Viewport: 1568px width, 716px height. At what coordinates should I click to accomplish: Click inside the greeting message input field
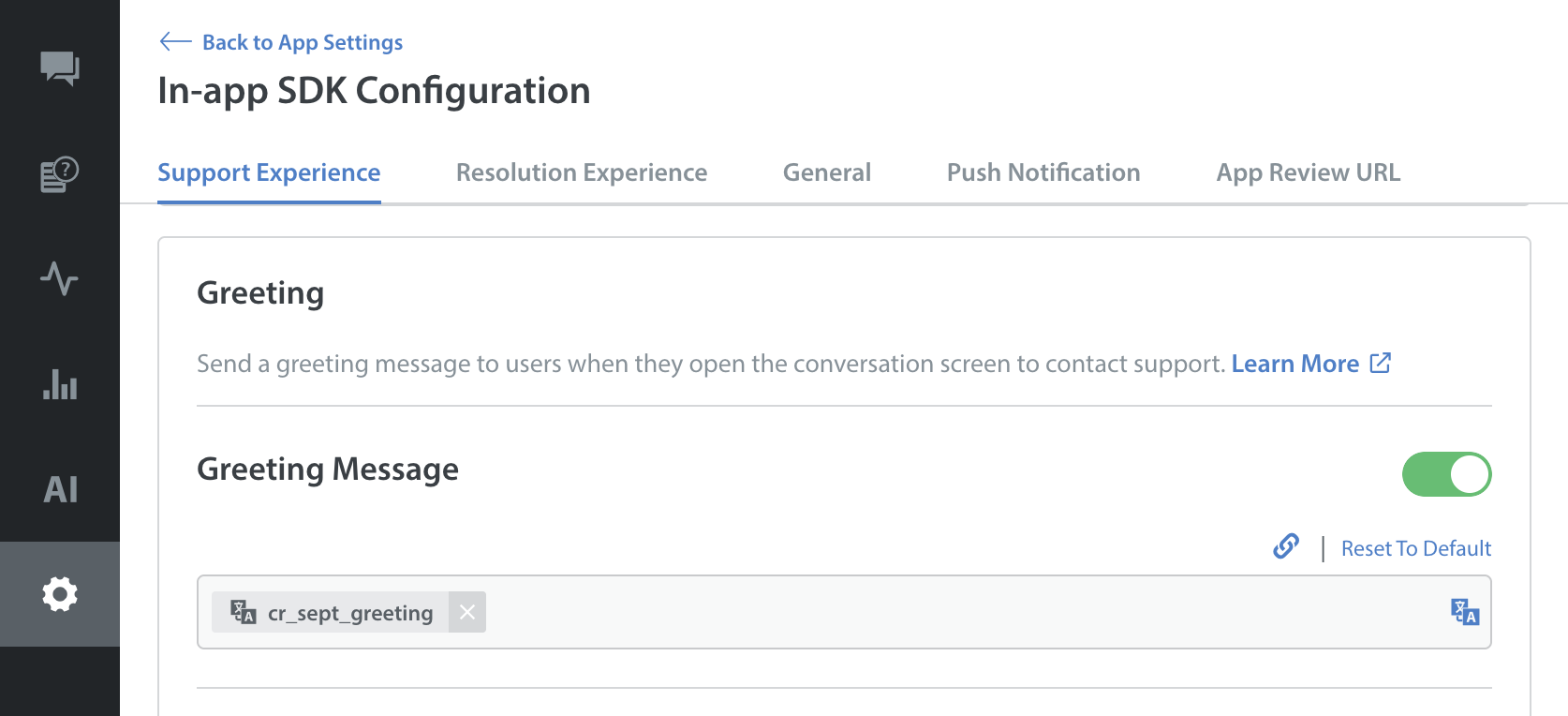937,612
